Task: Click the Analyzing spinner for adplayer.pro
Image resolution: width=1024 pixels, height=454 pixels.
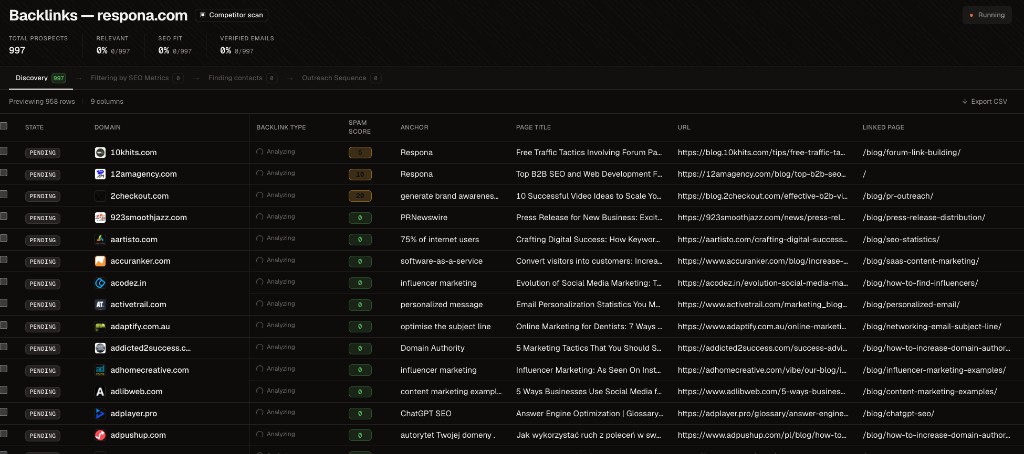Action: [260, 413]
